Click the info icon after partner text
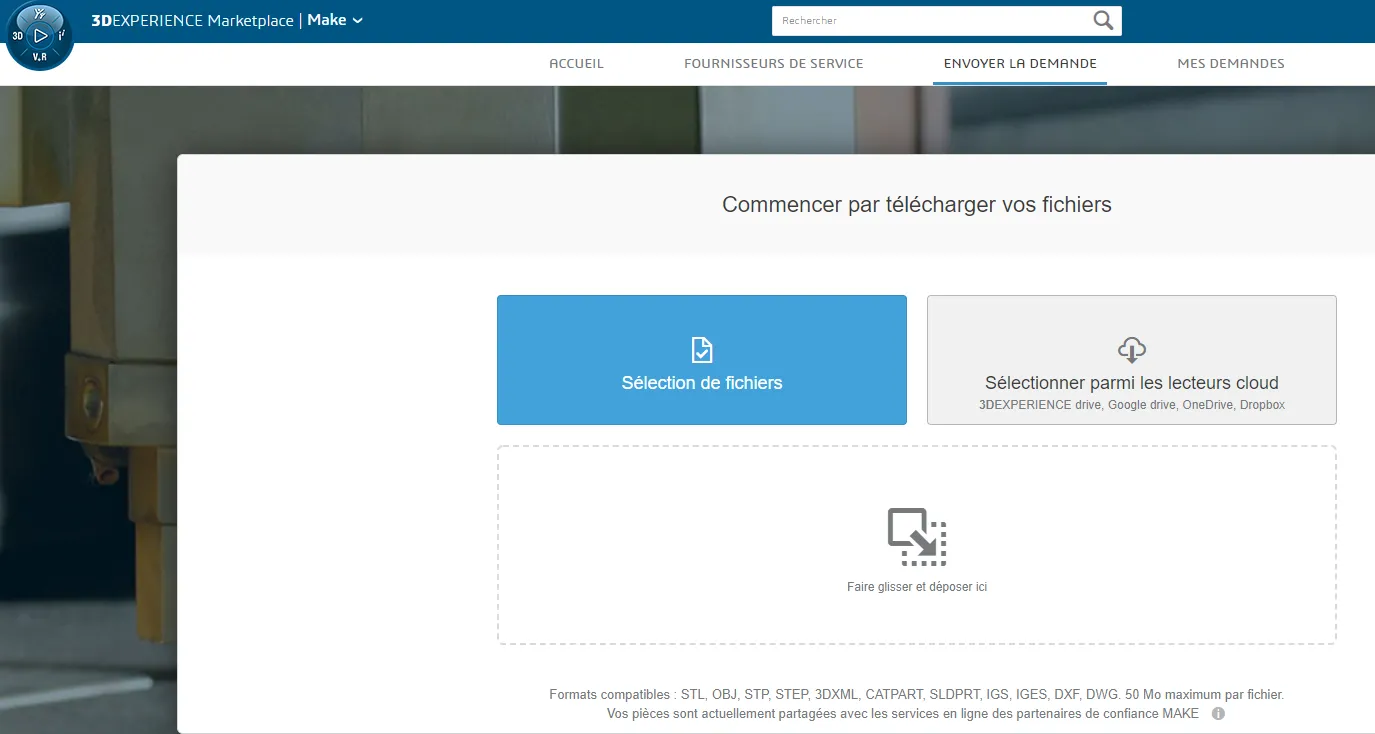Screen dimensions: 1375x734 (x=1218, y=714)
